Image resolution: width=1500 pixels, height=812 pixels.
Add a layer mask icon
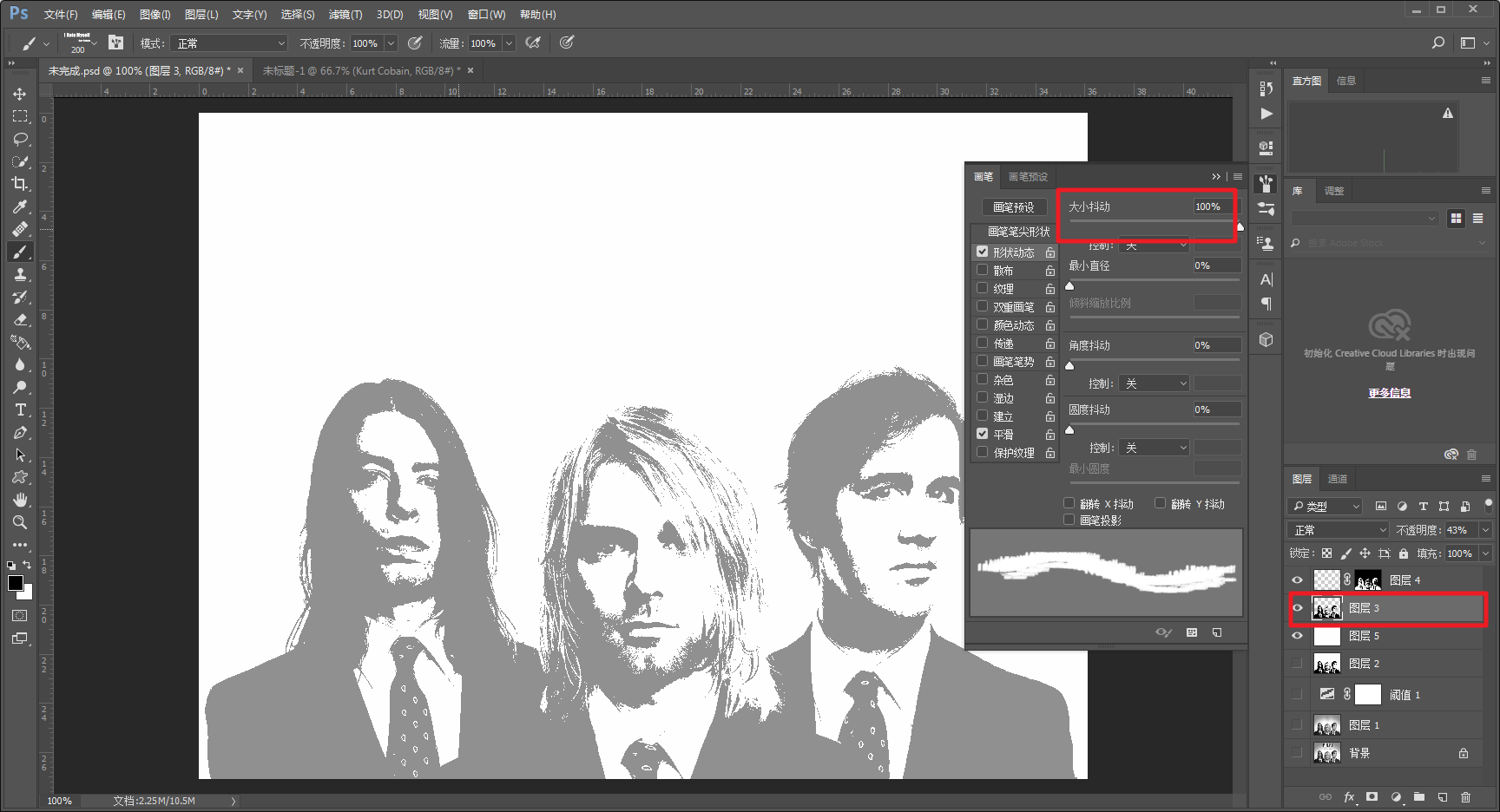tap(1372, 796)
